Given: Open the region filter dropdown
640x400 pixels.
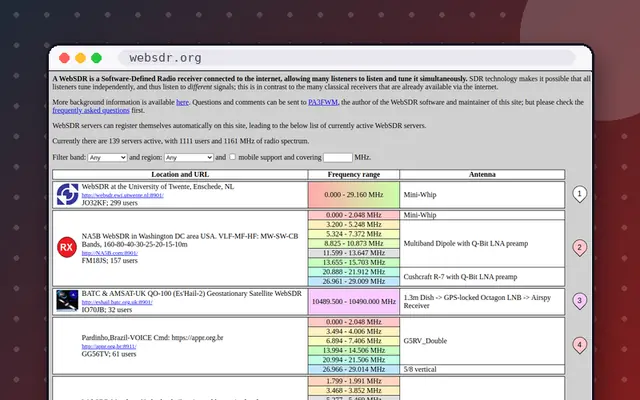Looking at the screenshot, I should [189, 158].
